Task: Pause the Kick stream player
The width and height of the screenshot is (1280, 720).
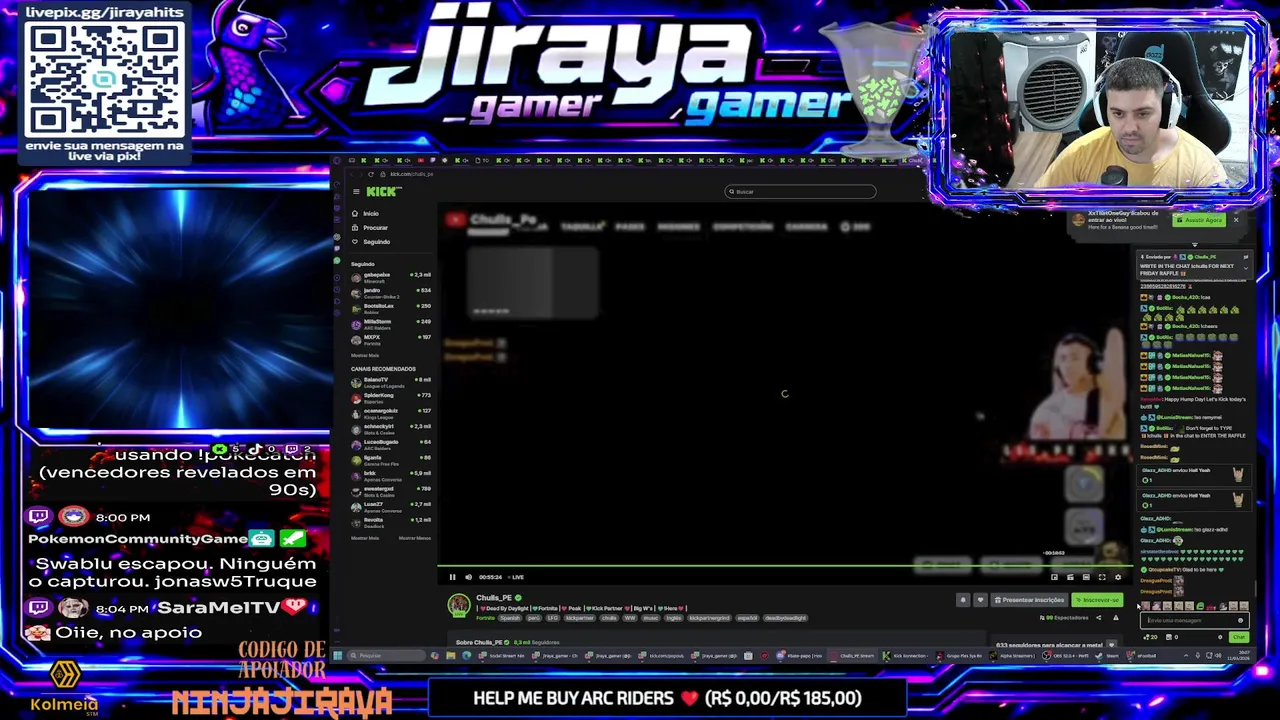Action: [452, 577]
